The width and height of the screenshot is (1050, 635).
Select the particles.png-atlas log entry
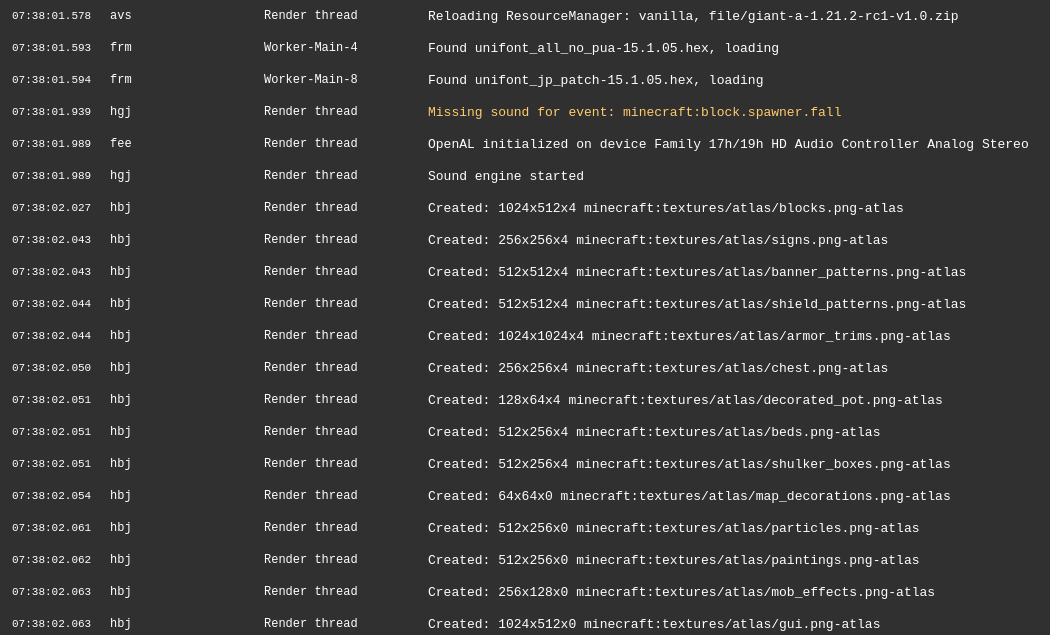(x=673, y=528)
